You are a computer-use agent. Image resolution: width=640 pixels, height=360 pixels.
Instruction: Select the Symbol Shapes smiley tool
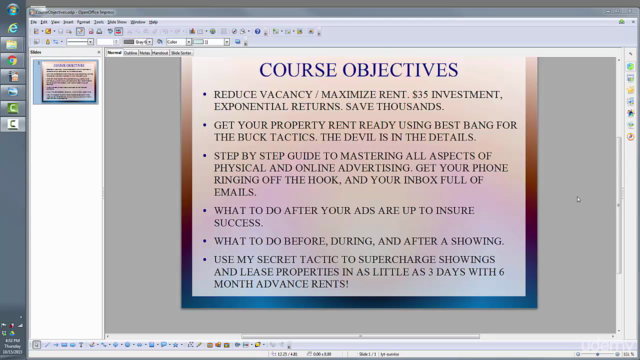tap(127, 345)
